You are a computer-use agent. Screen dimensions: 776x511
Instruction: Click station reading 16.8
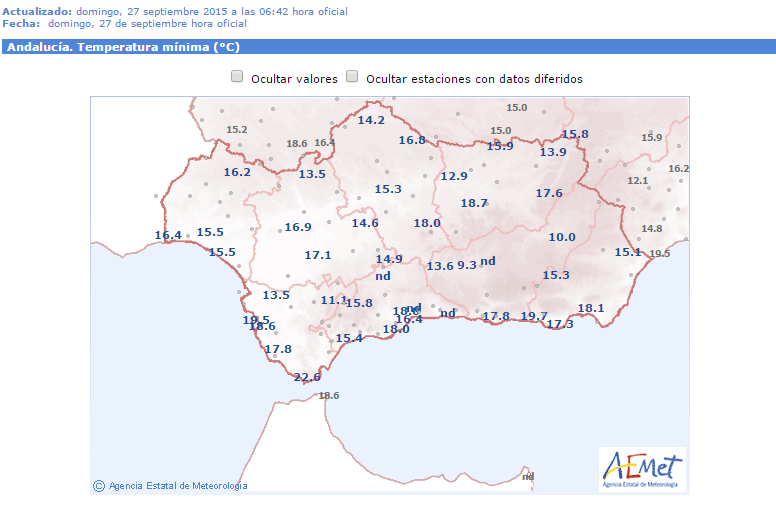pyautogui.click(x=412, y=140)
